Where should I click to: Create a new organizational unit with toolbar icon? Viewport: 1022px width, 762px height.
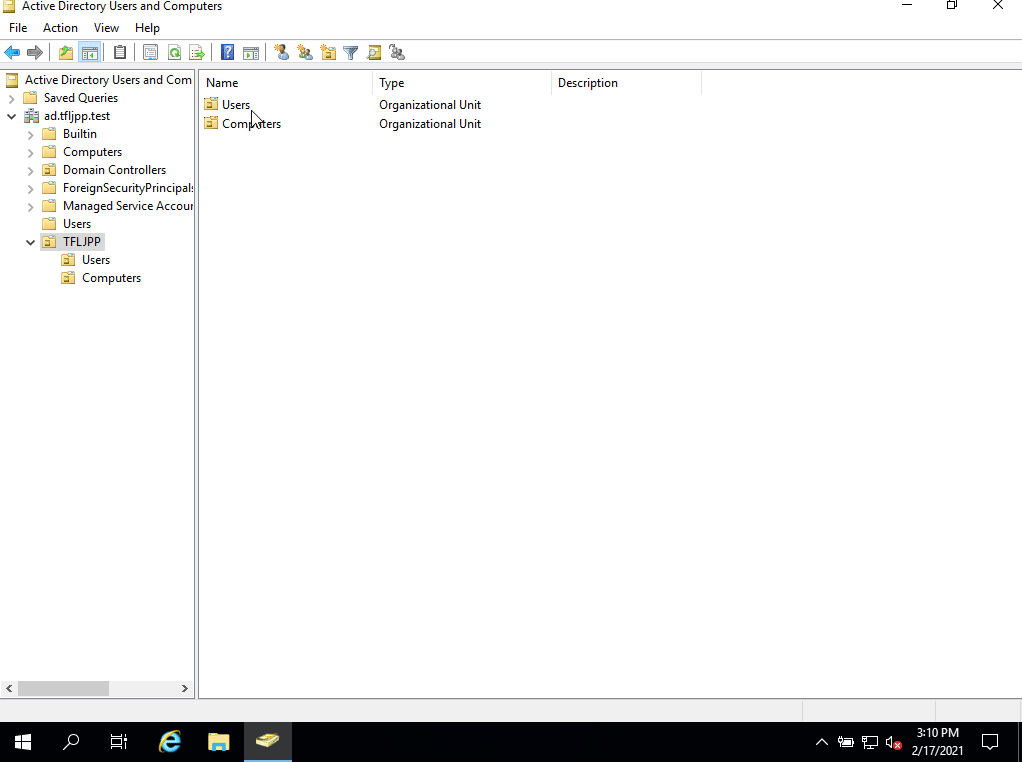pos(328,53)
